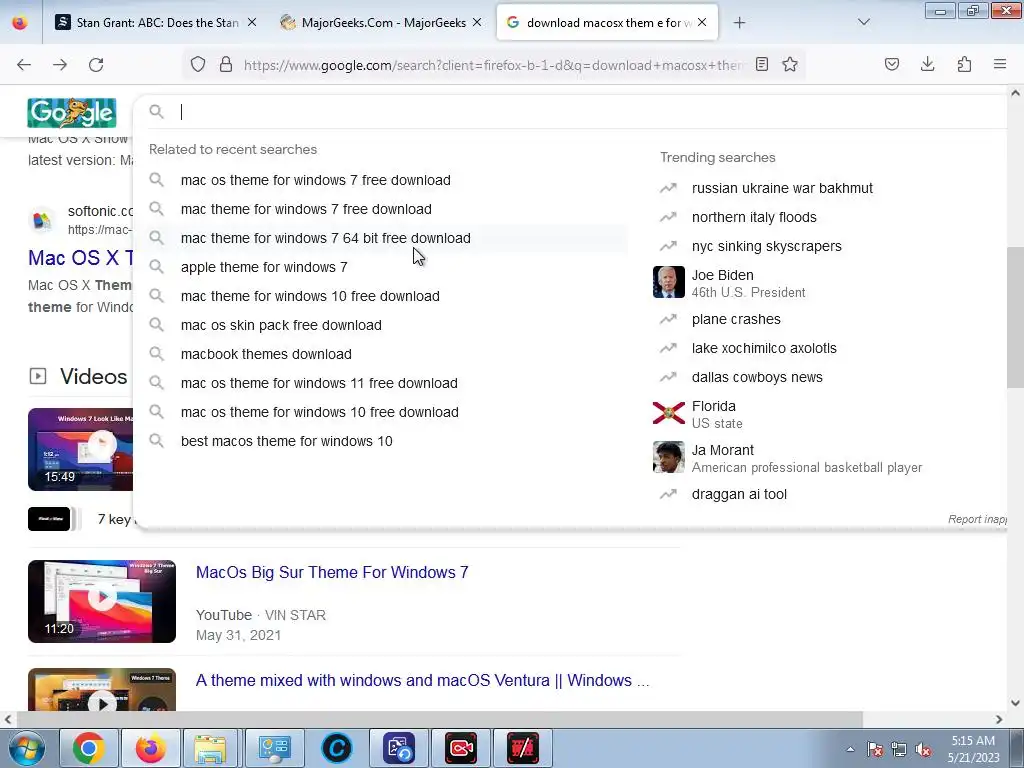Open trending search draggan ai tool
Image resolution: width=1024 pixels, height=768 pixels.
coord(739,494)
